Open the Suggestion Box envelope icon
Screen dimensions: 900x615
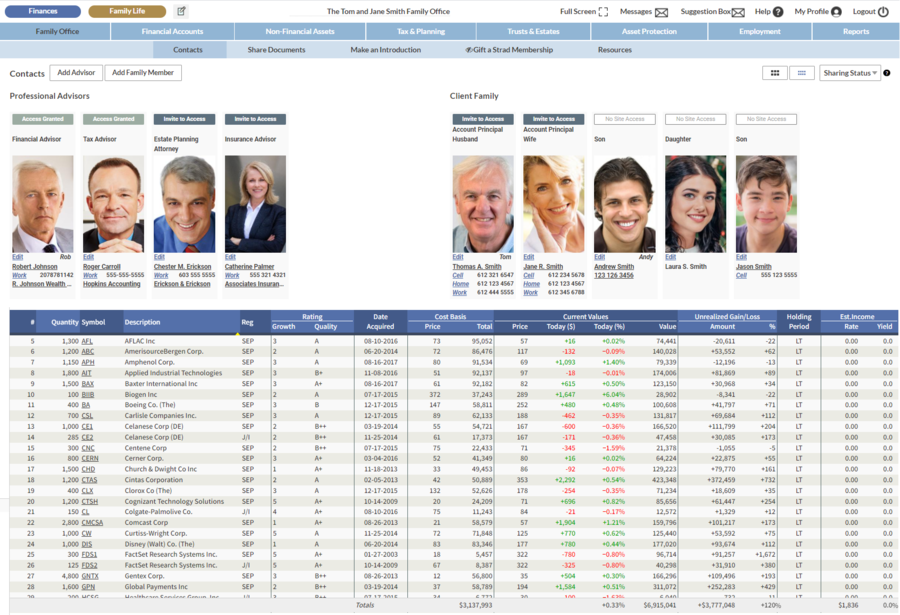(x=738, y=12)
